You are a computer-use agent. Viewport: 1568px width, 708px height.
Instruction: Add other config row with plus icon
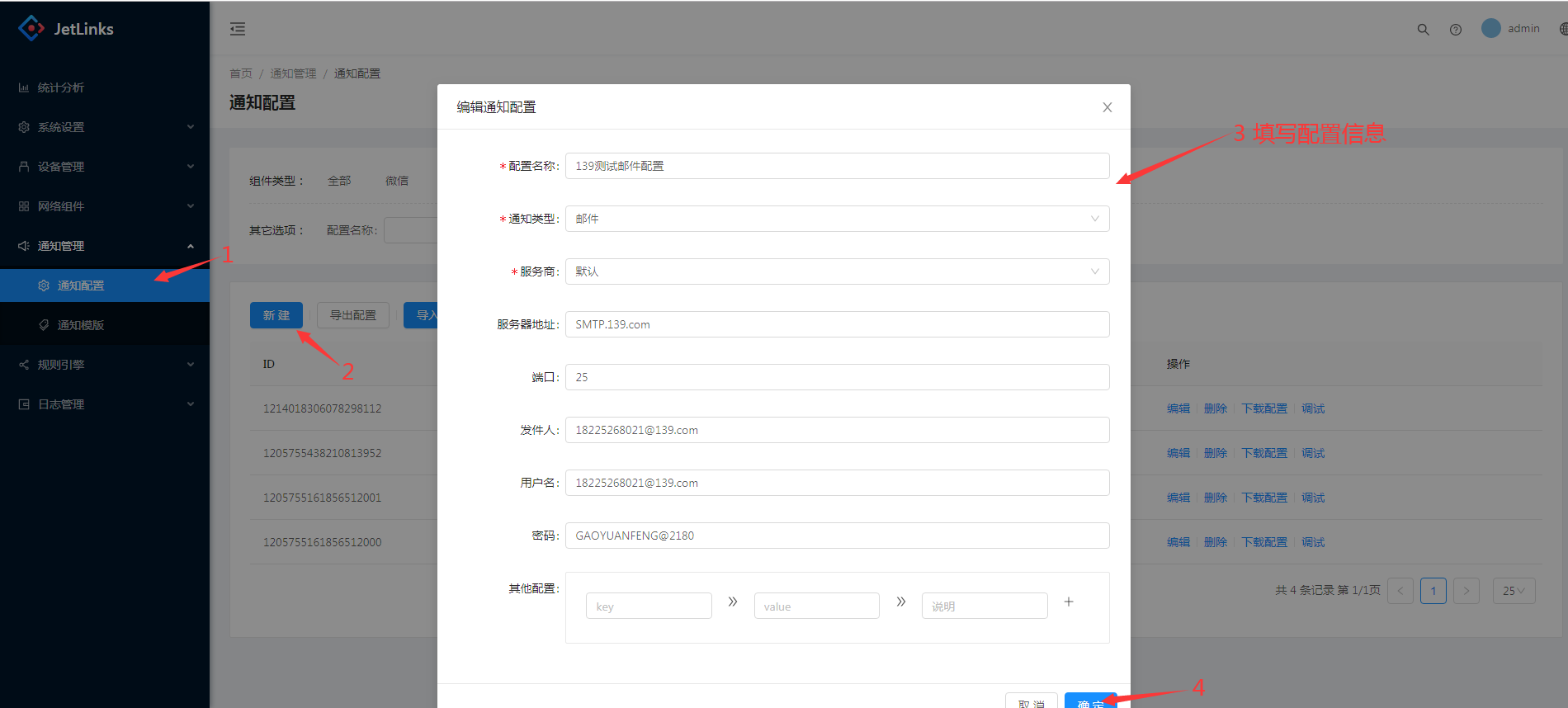tap(1068, 602)
